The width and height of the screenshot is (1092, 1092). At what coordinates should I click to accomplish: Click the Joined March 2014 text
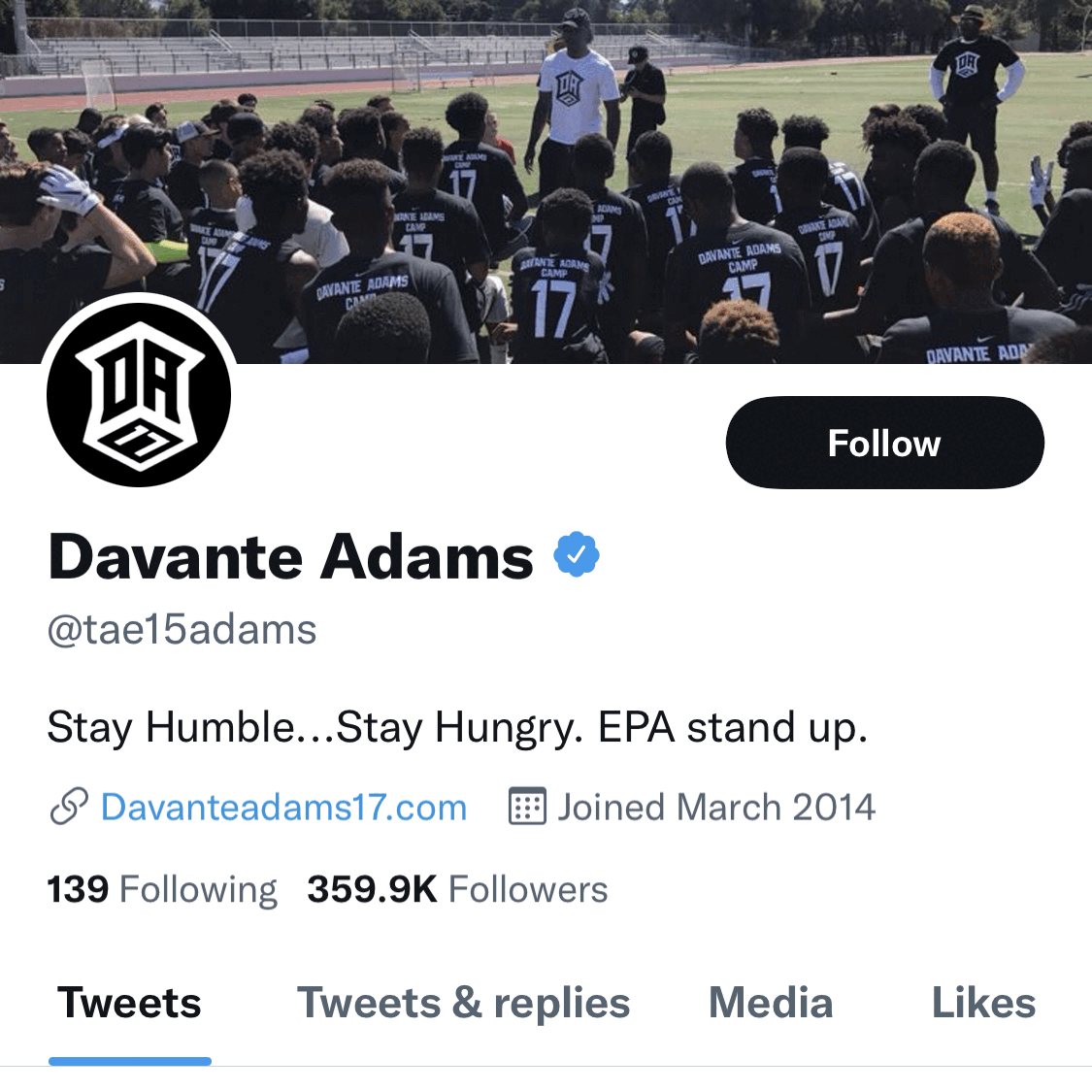tap(716, 808)
